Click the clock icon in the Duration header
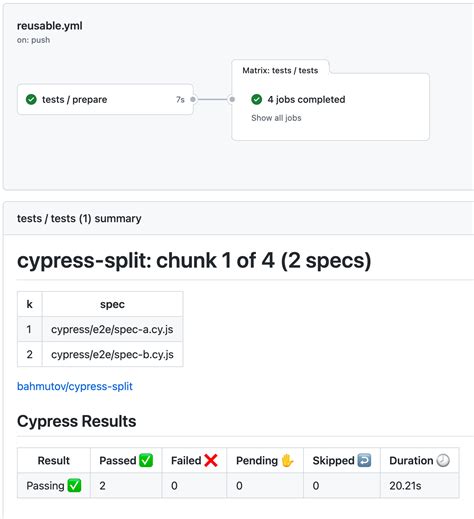Image resolution: width=474 pixels, height=519 pixels. tap(443, 460)
